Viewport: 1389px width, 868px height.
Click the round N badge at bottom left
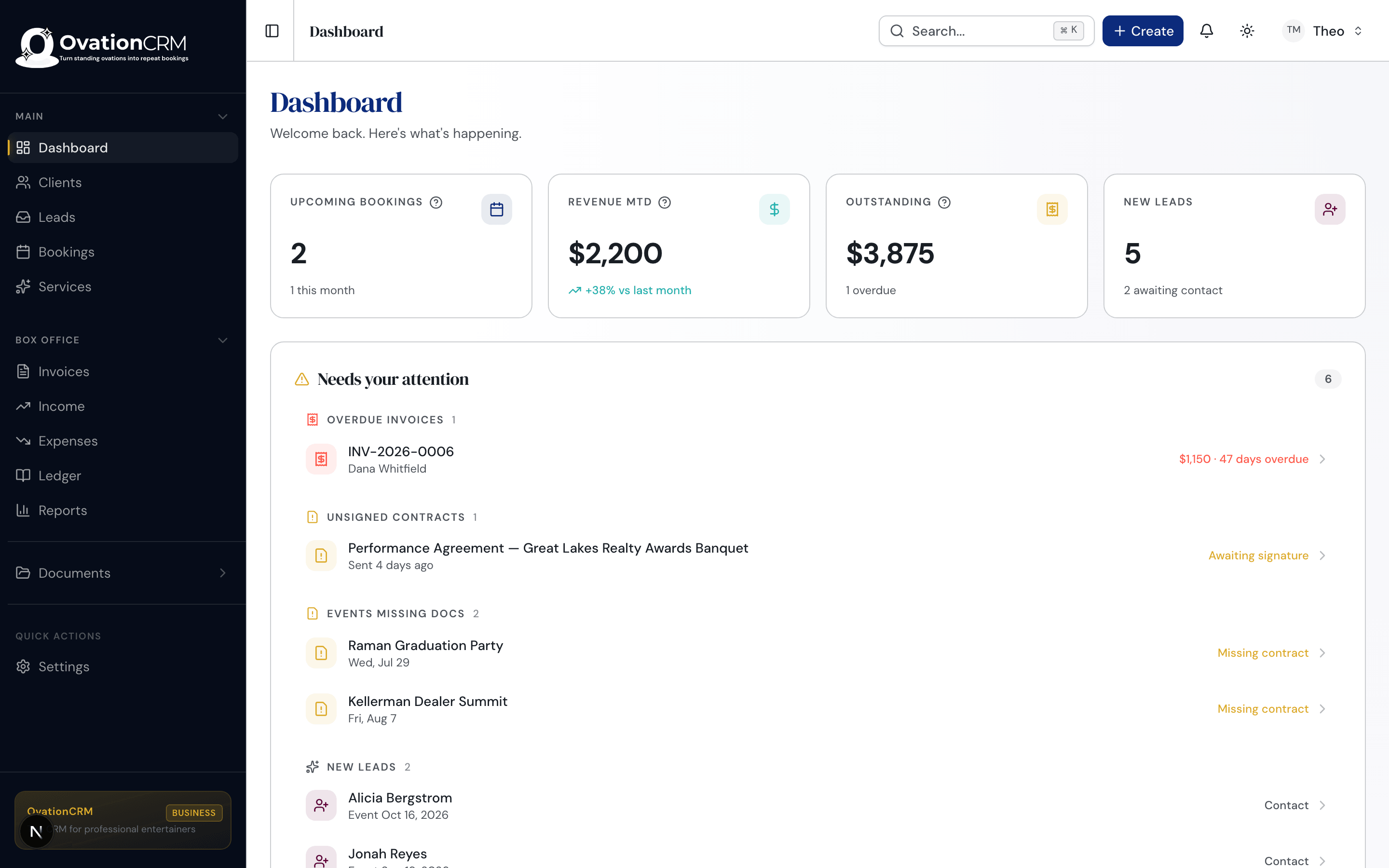(36, 831)
